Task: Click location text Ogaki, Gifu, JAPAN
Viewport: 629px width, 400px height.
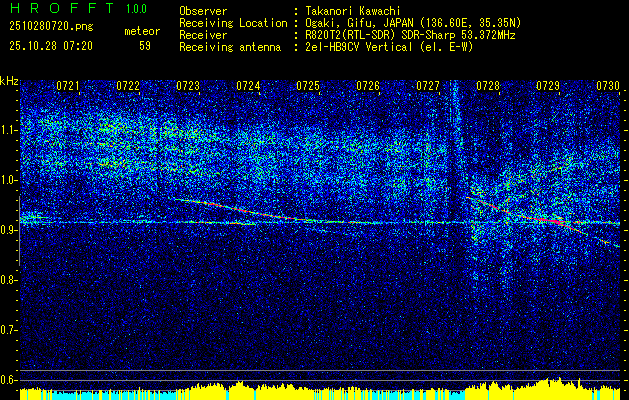Action: [x=358, y=23]
